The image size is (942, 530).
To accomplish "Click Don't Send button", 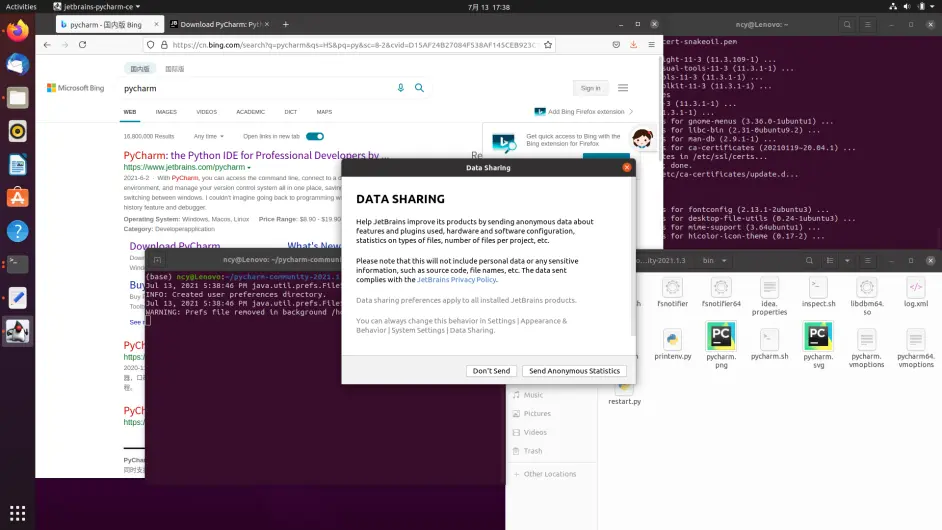I will pos(491,371).
